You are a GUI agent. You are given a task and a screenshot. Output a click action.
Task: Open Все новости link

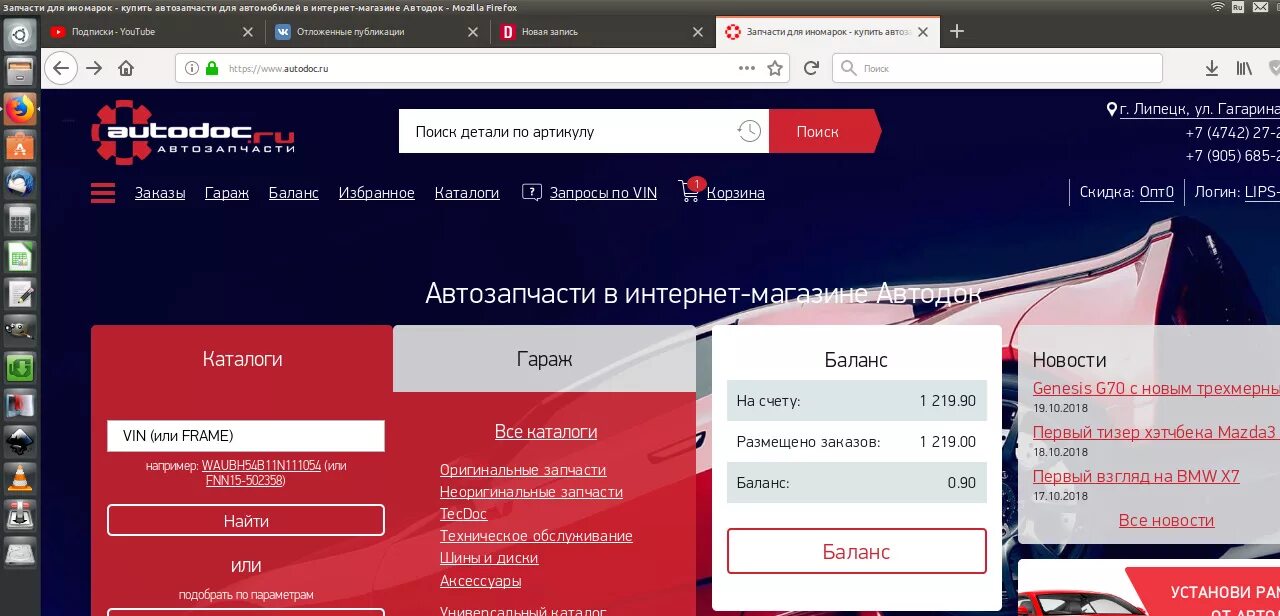pos(1166,520)
